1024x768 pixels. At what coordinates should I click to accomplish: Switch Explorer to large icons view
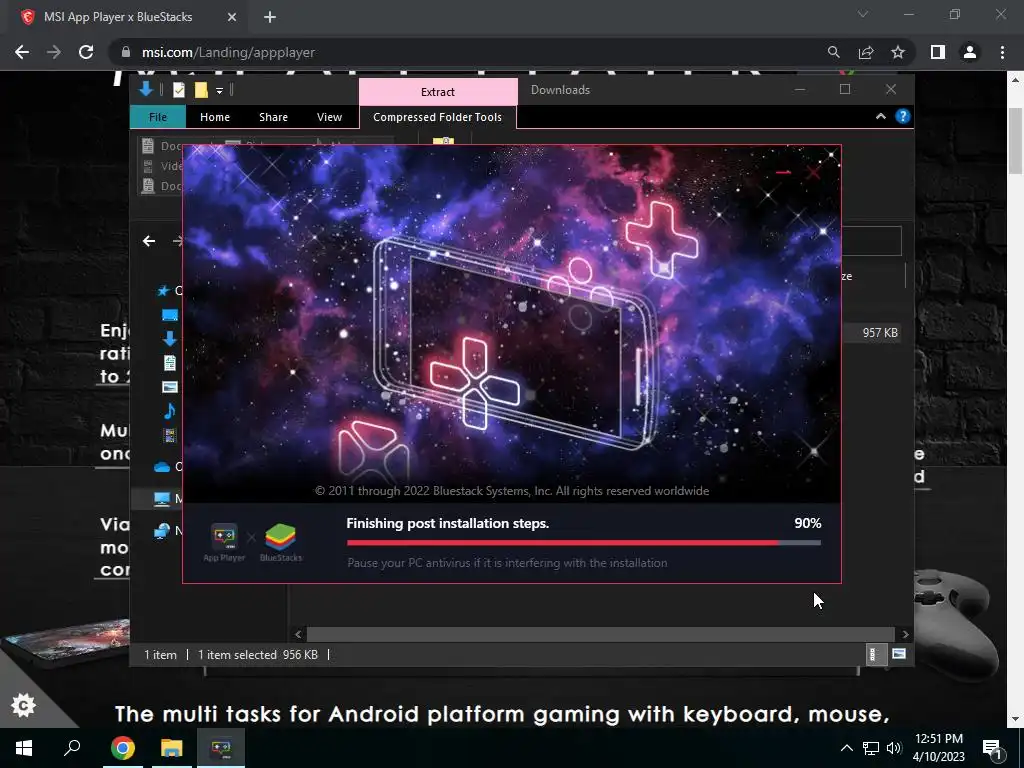pos(899,654)
